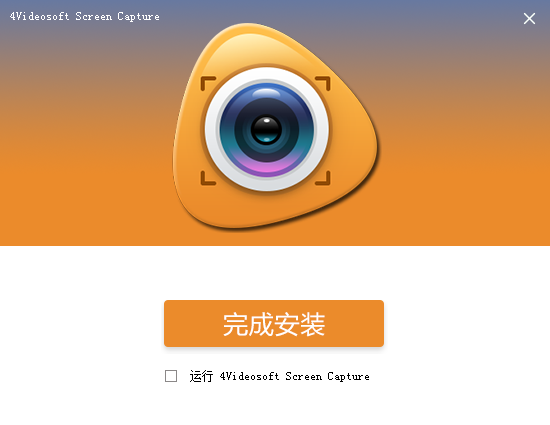Click the top-left focus bracket in the logo
This screenshot has height=425, width=550.
(208, 83)
